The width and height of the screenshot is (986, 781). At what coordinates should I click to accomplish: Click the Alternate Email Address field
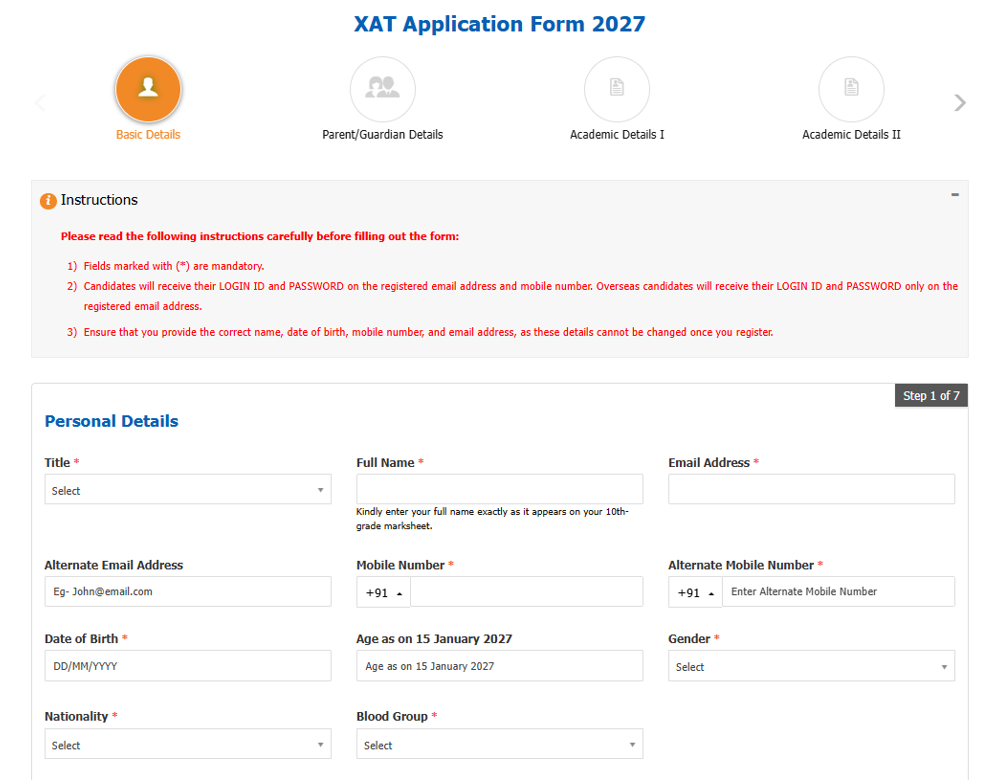pyautogui.click(x=188, y=592)
